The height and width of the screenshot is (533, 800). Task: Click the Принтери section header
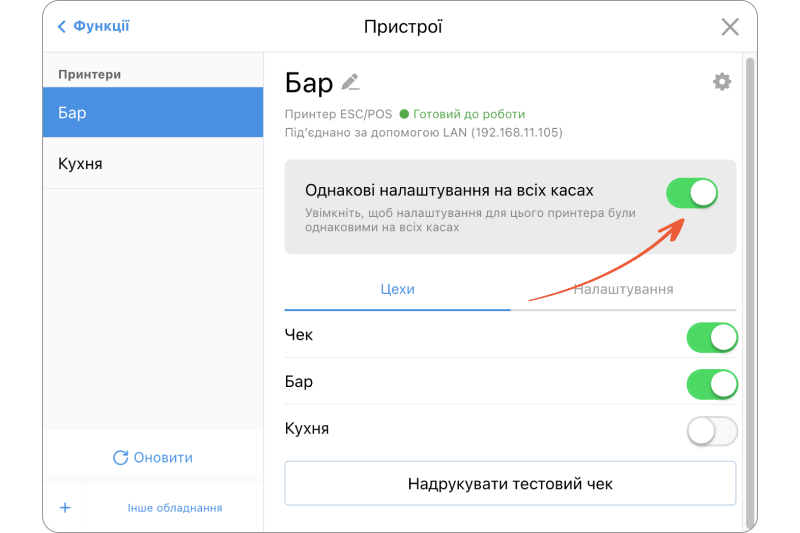[89, 74]
